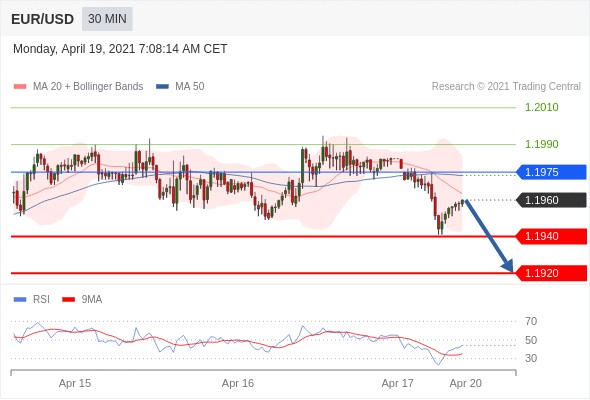Click the Apr 15 date axis label

75,383
